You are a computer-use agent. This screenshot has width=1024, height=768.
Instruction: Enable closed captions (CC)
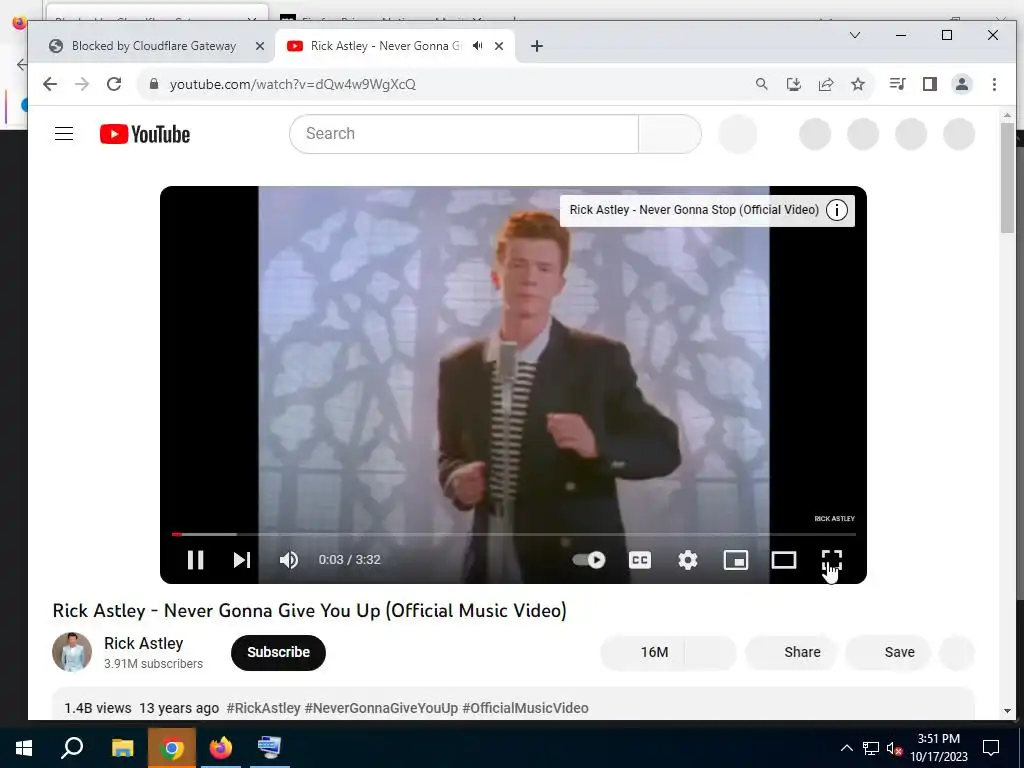pos(640,560)
